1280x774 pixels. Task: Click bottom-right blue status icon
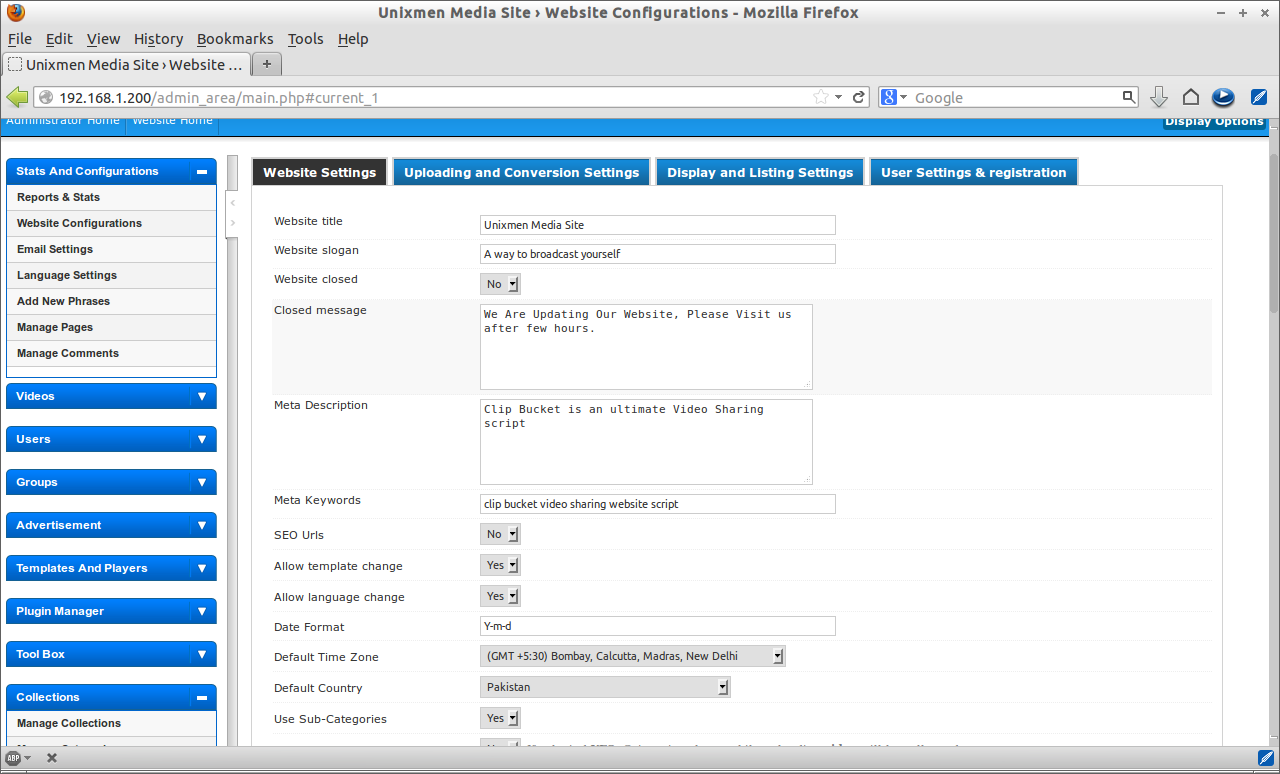(1265, 757)
